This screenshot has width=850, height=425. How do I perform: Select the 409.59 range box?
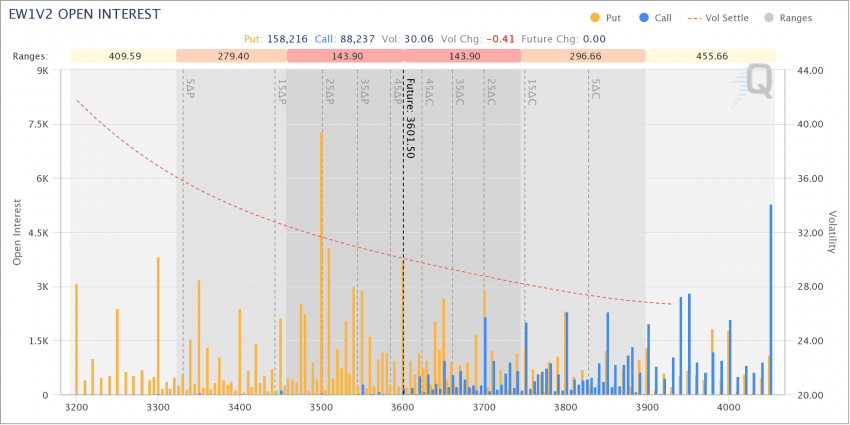(123, 57)
